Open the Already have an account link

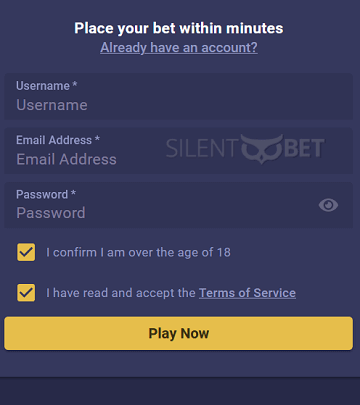(x=179, y=48)
